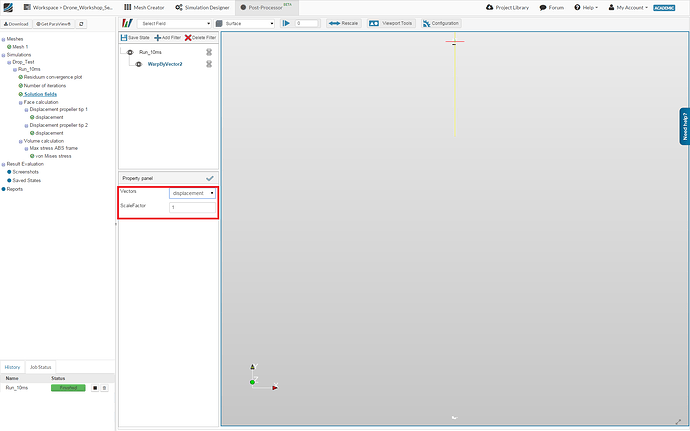Open the von Mises stress result
The width and height of the screenshot is (690, 431).
coord(53,156)
